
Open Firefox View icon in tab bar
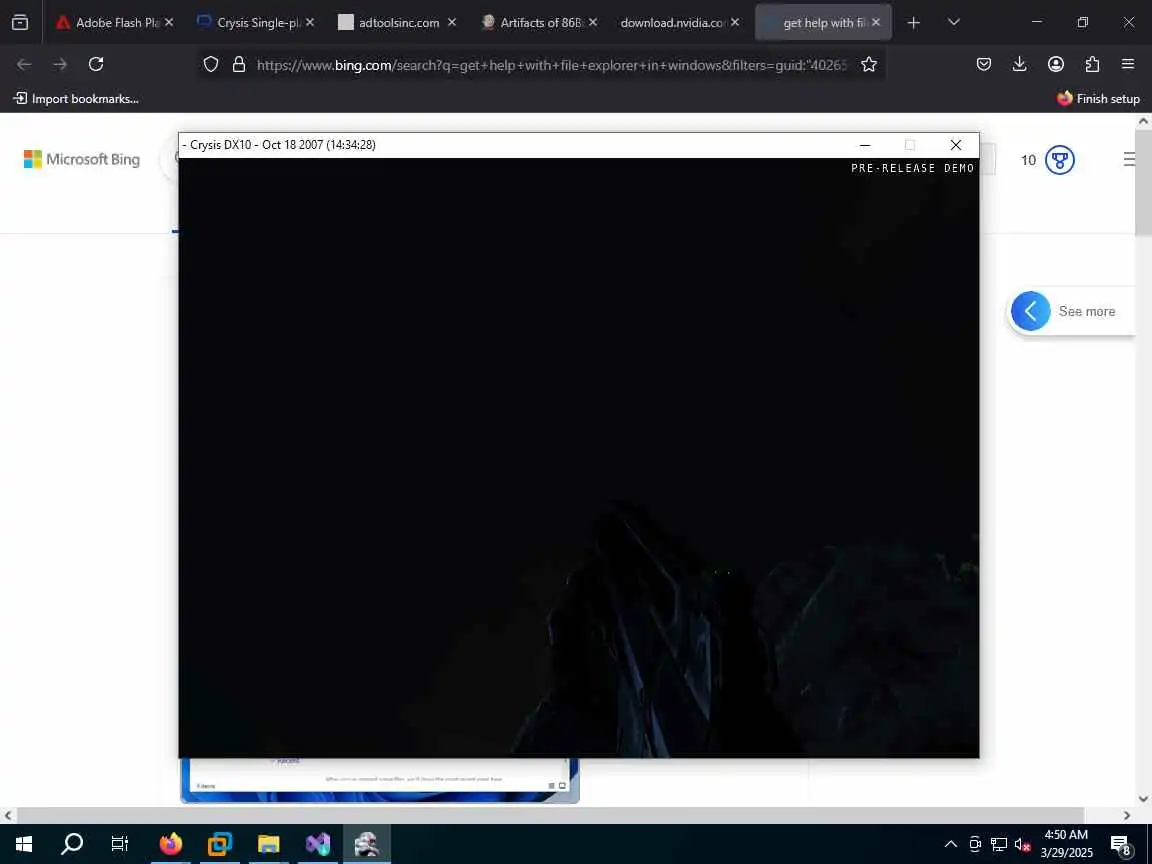20,23
